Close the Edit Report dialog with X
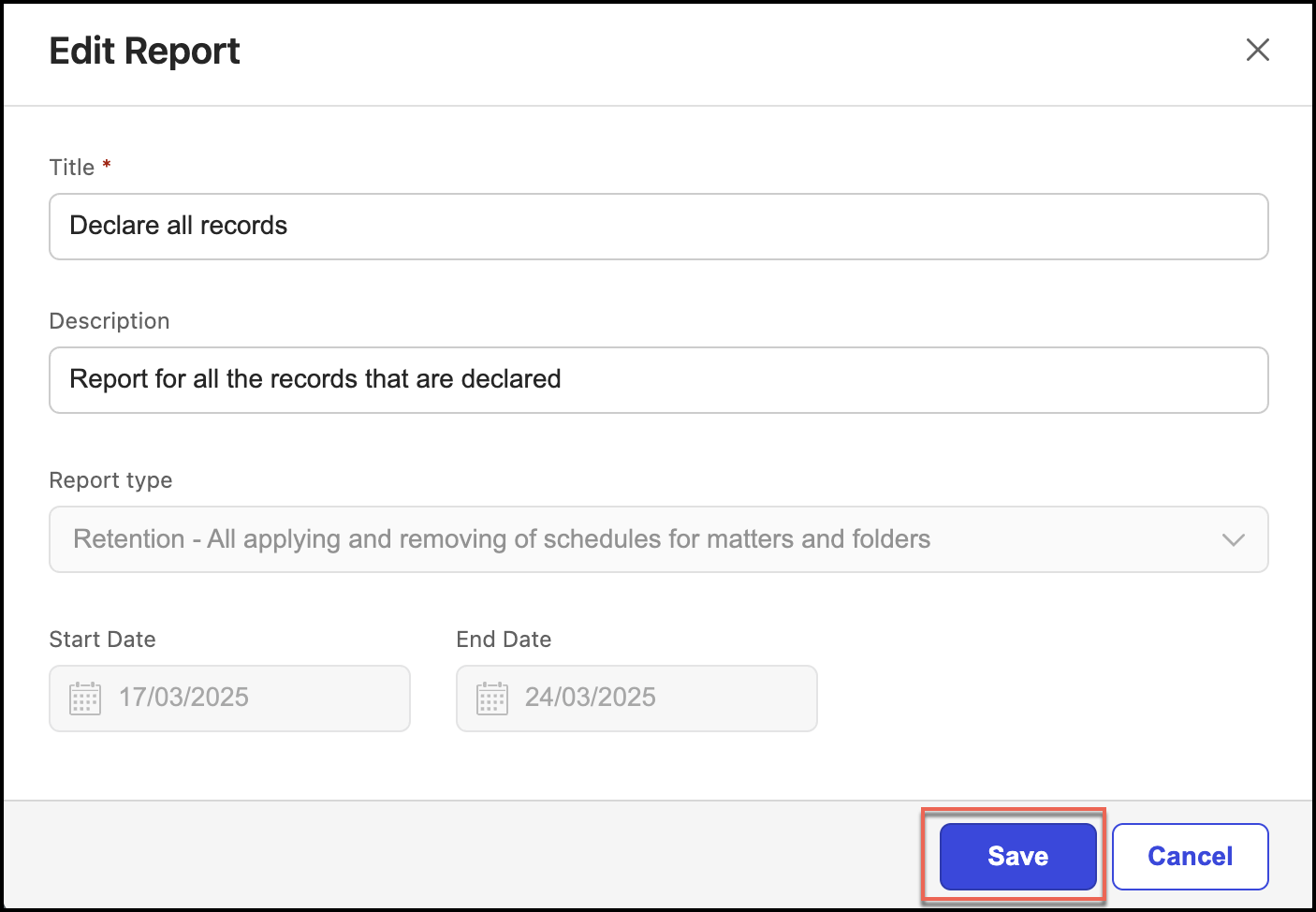 click(1257, 50)
